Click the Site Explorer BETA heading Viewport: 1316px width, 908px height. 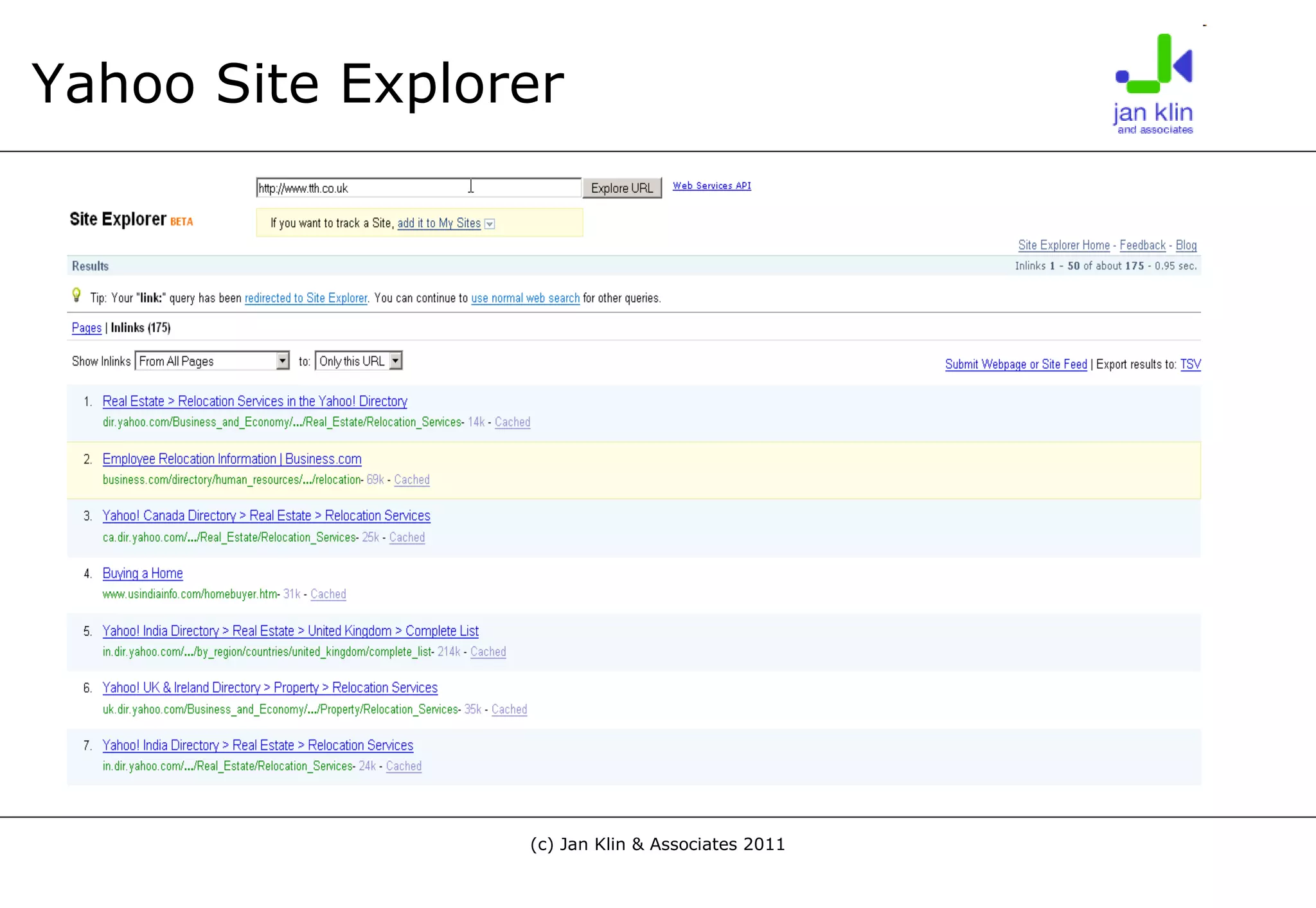pos(131,219)
